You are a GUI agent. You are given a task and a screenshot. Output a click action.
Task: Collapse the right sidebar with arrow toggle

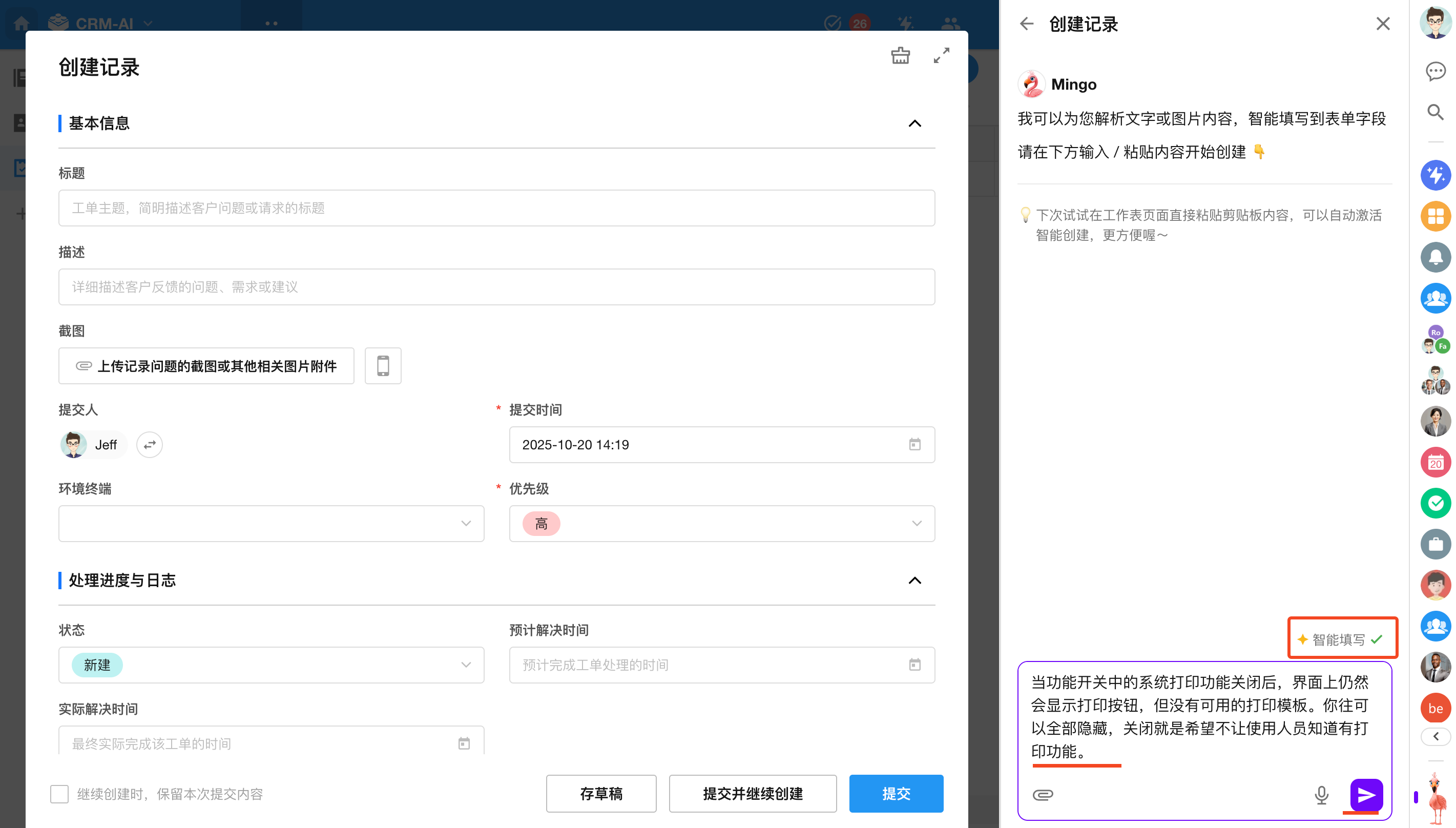coord(1435,736)
